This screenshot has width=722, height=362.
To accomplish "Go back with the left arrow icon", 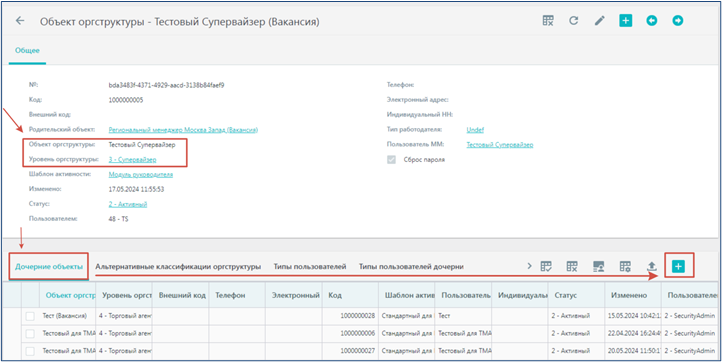I will point(20,21).
